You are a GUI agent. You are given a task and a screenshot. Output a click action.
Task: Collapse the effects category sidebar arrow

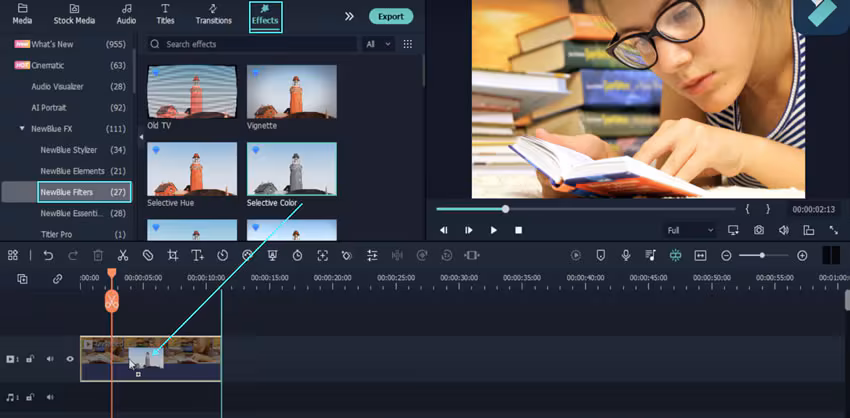click(141, 138)
